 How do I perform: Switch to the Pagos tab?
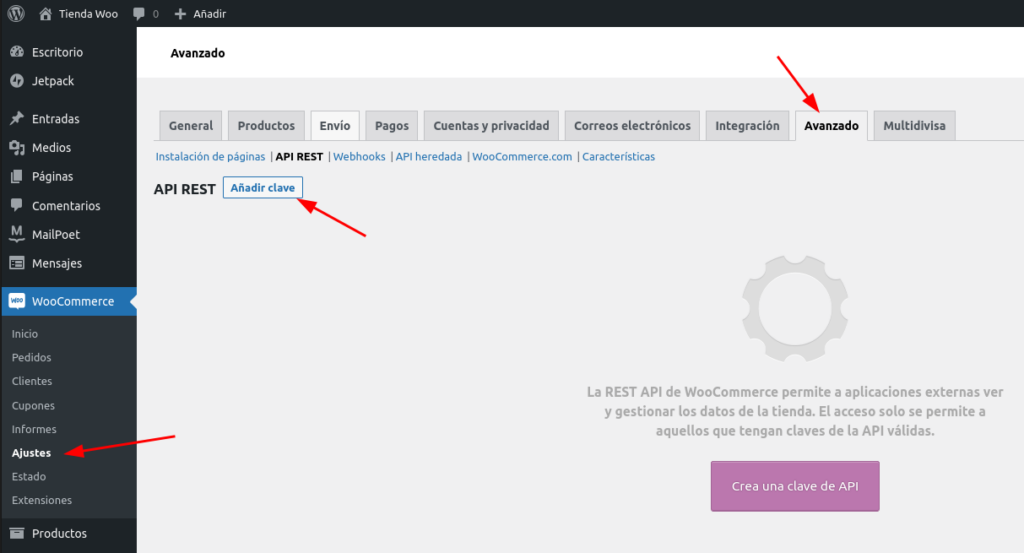[391, 126]
